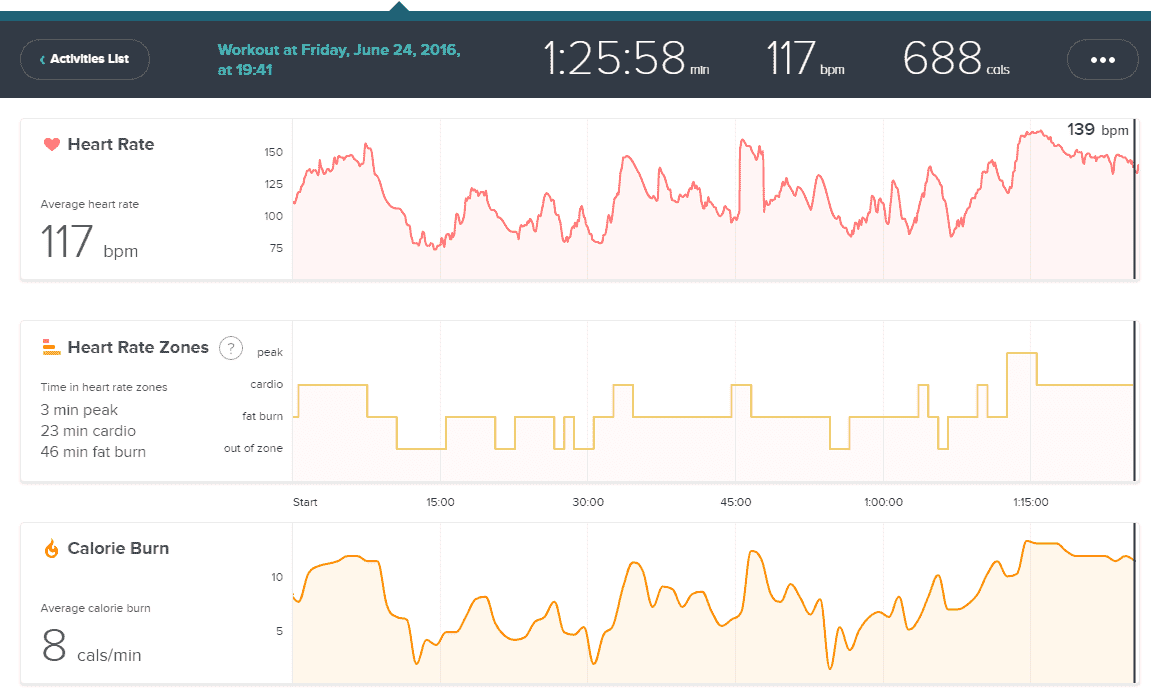Image resolution: width=1152 pixels, height=695 pixels.
Task: Click the back chevron in Activities List
Action: 42,60
